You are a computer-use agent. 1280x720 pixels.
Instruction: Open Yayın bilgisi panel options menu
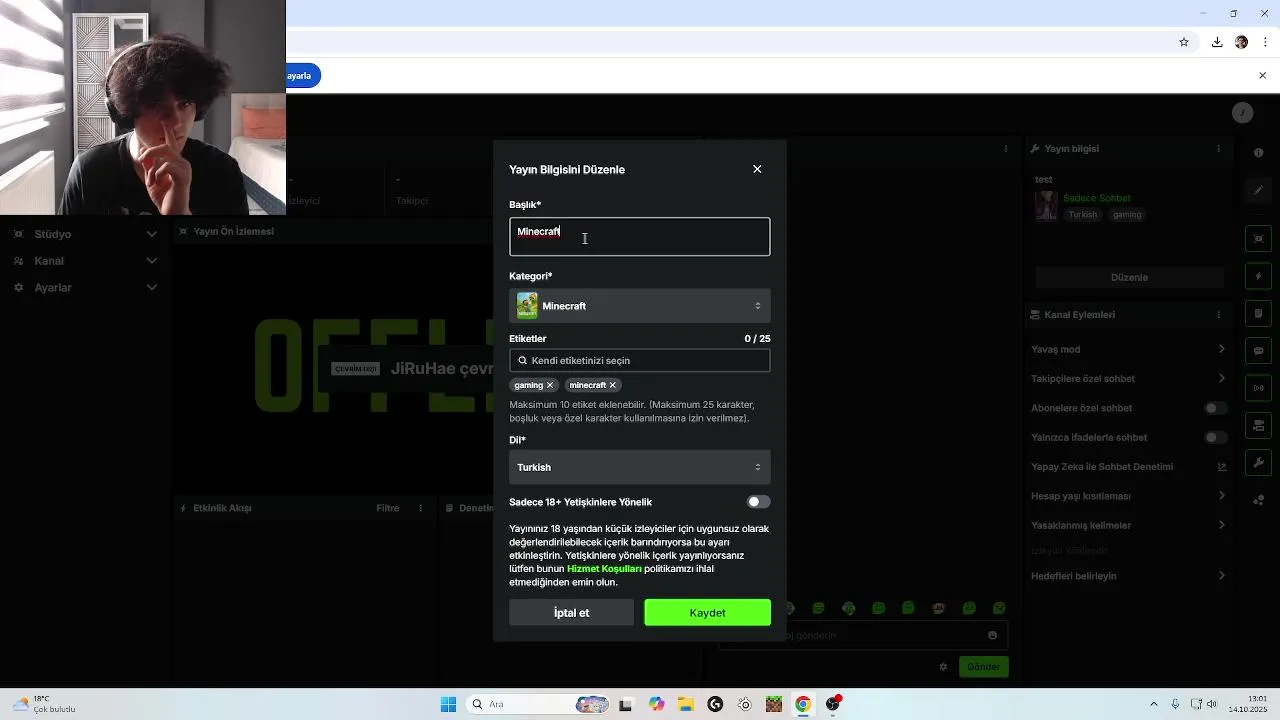coord(1218,149)
